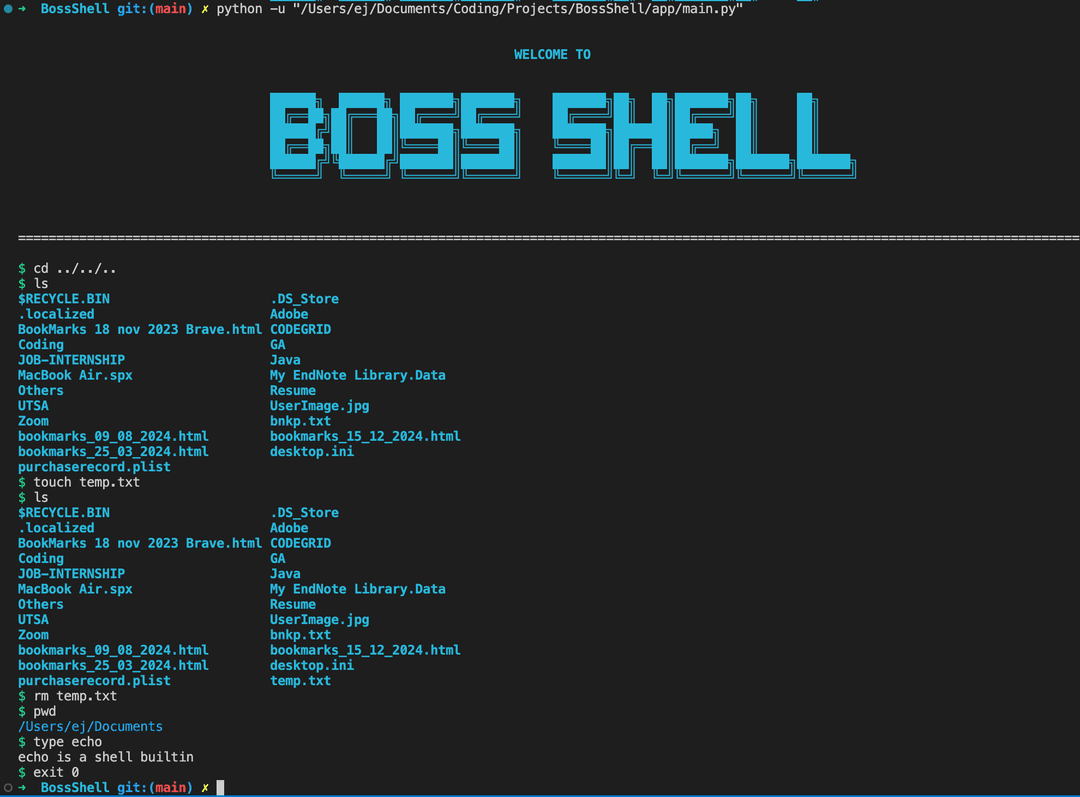Click the hollow circle decoration at the final prompt
This screenshot has width=1080, height=797.
tap(8, 787)
